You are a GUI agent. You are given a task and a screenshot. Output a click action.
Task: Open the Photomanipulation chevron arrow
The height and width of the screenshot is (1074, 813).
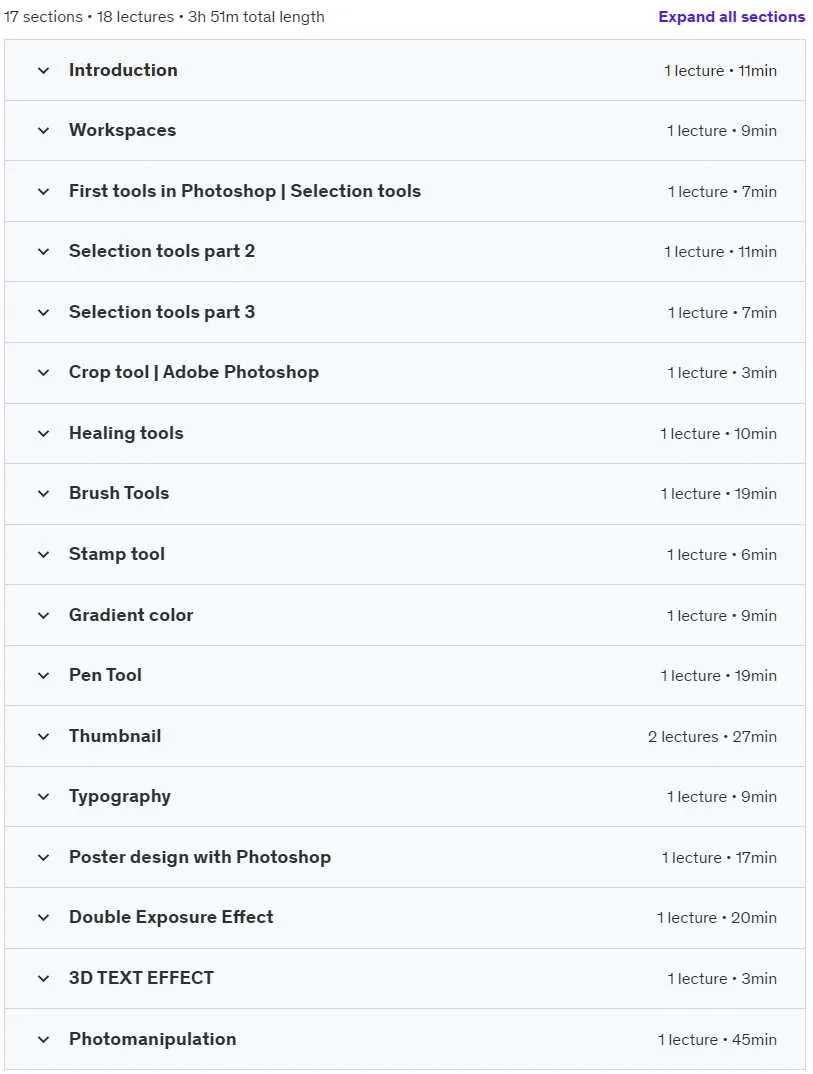pyautogui.click(x=43, y=1040)
